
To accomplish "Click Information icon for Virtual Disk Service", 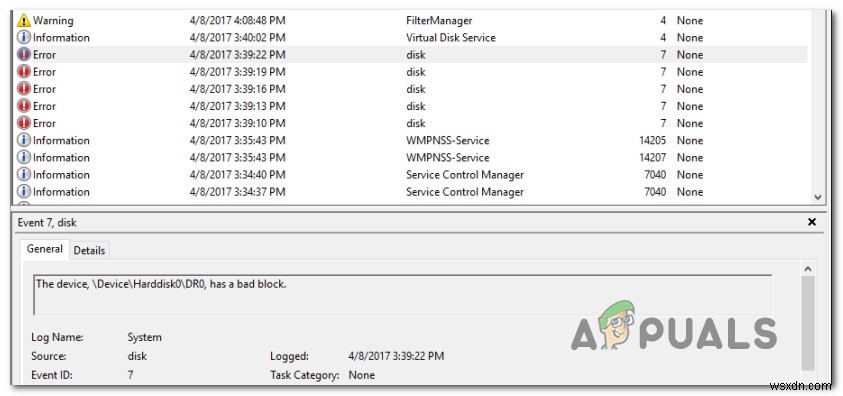I will (24, 38).
